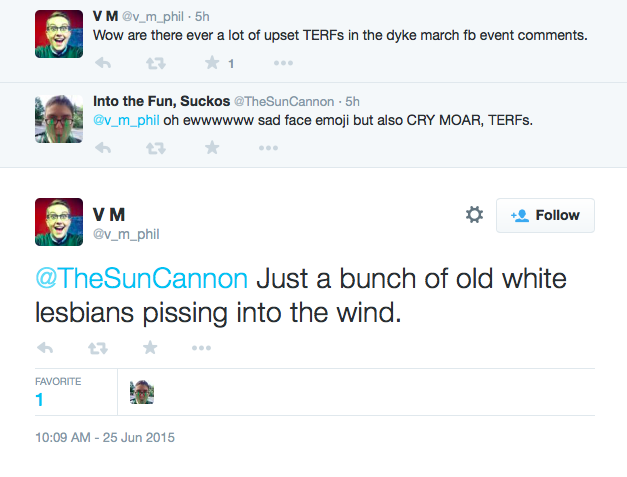Follow V M's account
The width and height of the screenshot is (627, 477).
coord(545,215)
